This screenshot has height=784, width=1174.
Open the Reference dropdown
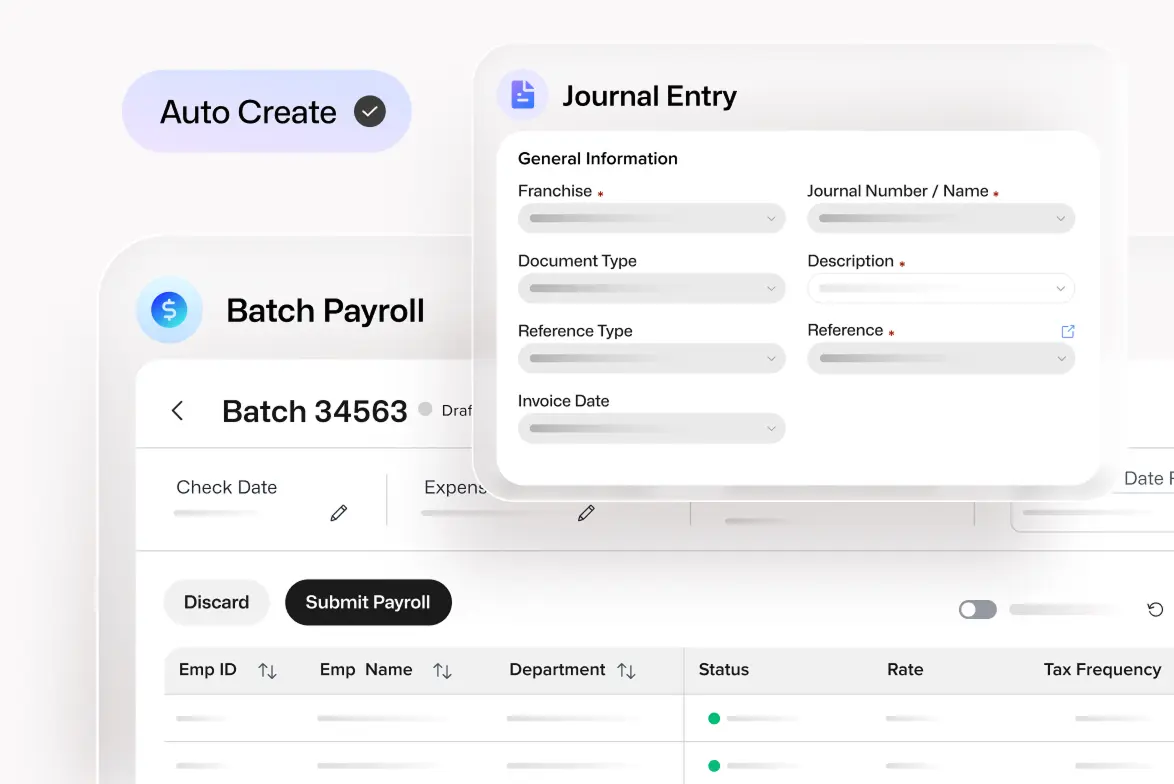(x=941, y=359)
